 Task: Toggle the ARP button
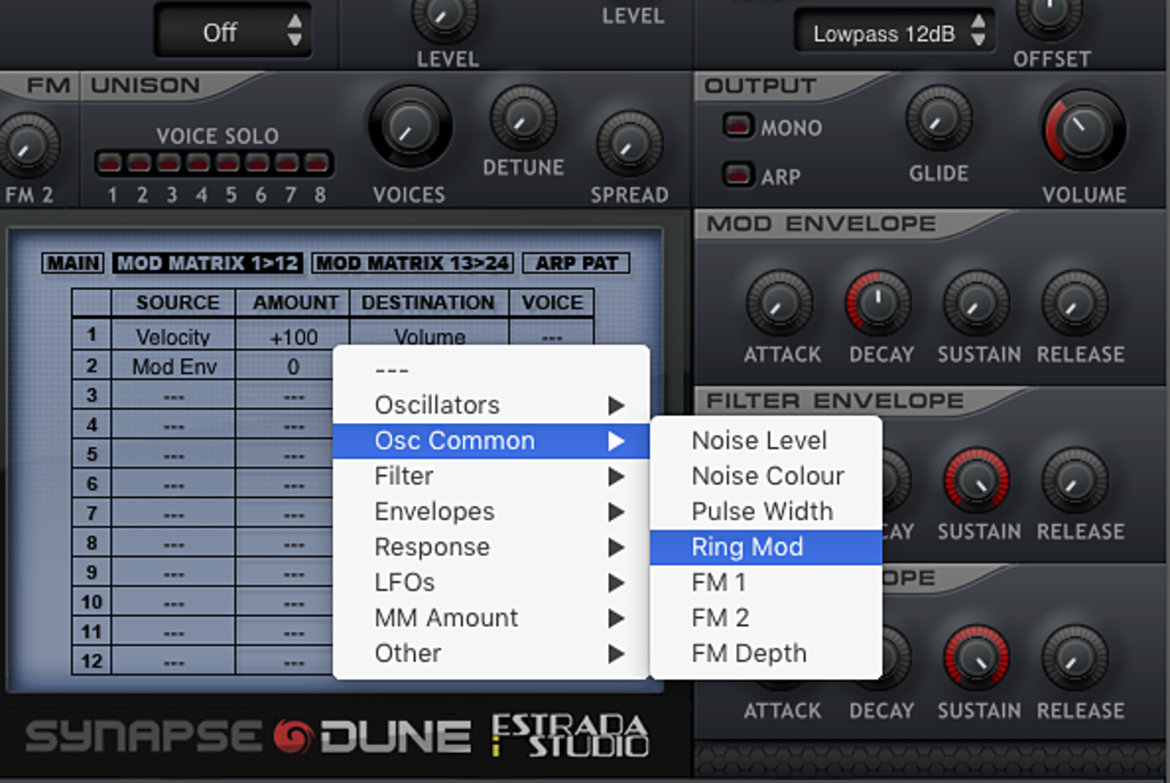pos(737,175)
